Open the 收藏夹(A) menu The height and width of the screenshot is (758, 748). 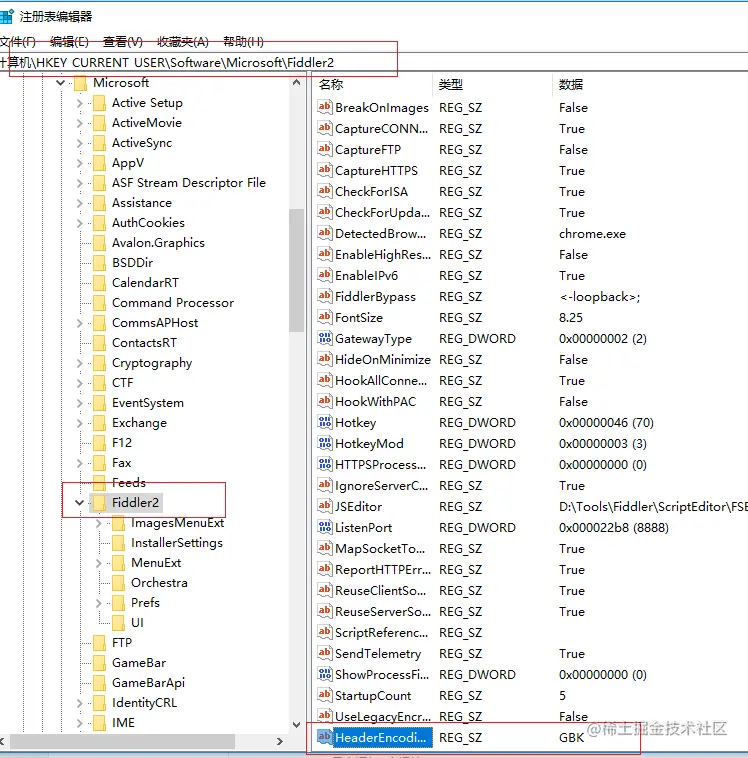click(x=183, y=42)
